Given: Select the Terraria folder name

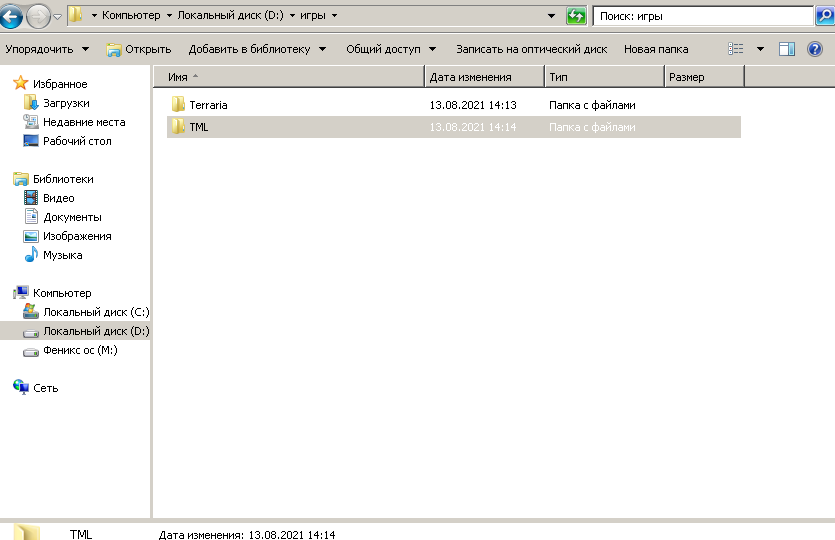Looking at the screenshot, I should (208, 105).
